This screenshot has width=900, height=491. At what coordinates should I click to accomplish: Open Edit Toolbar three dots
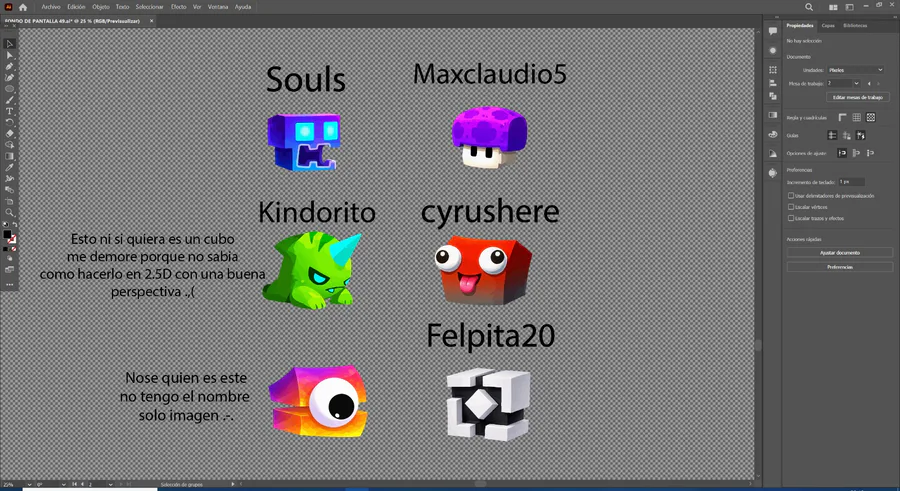point(9,284)
